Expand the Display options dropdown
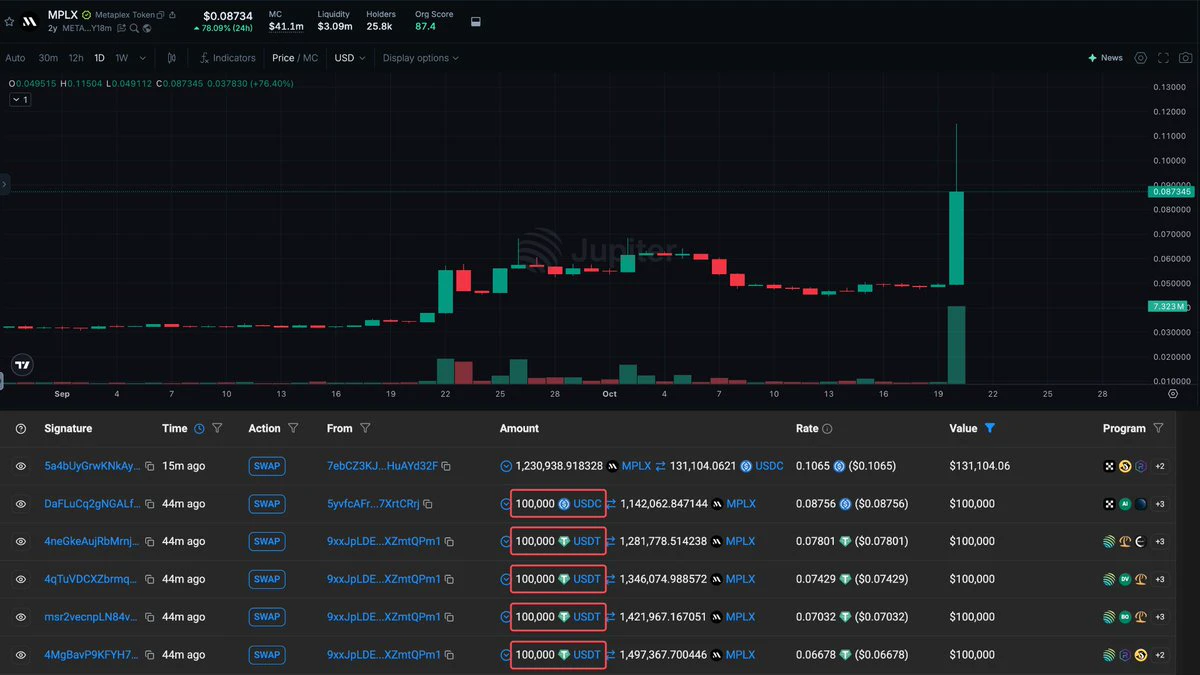 click(421, 58)
